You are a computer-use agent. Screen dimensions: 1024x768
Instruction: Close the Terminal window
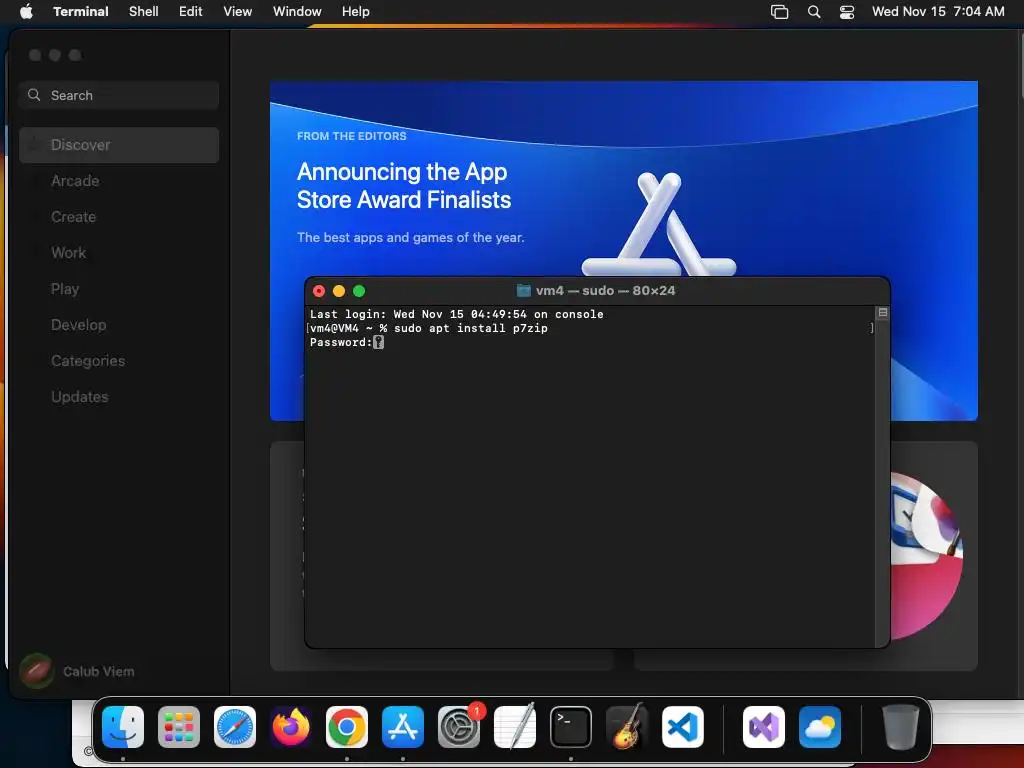(x=319, y=291)
